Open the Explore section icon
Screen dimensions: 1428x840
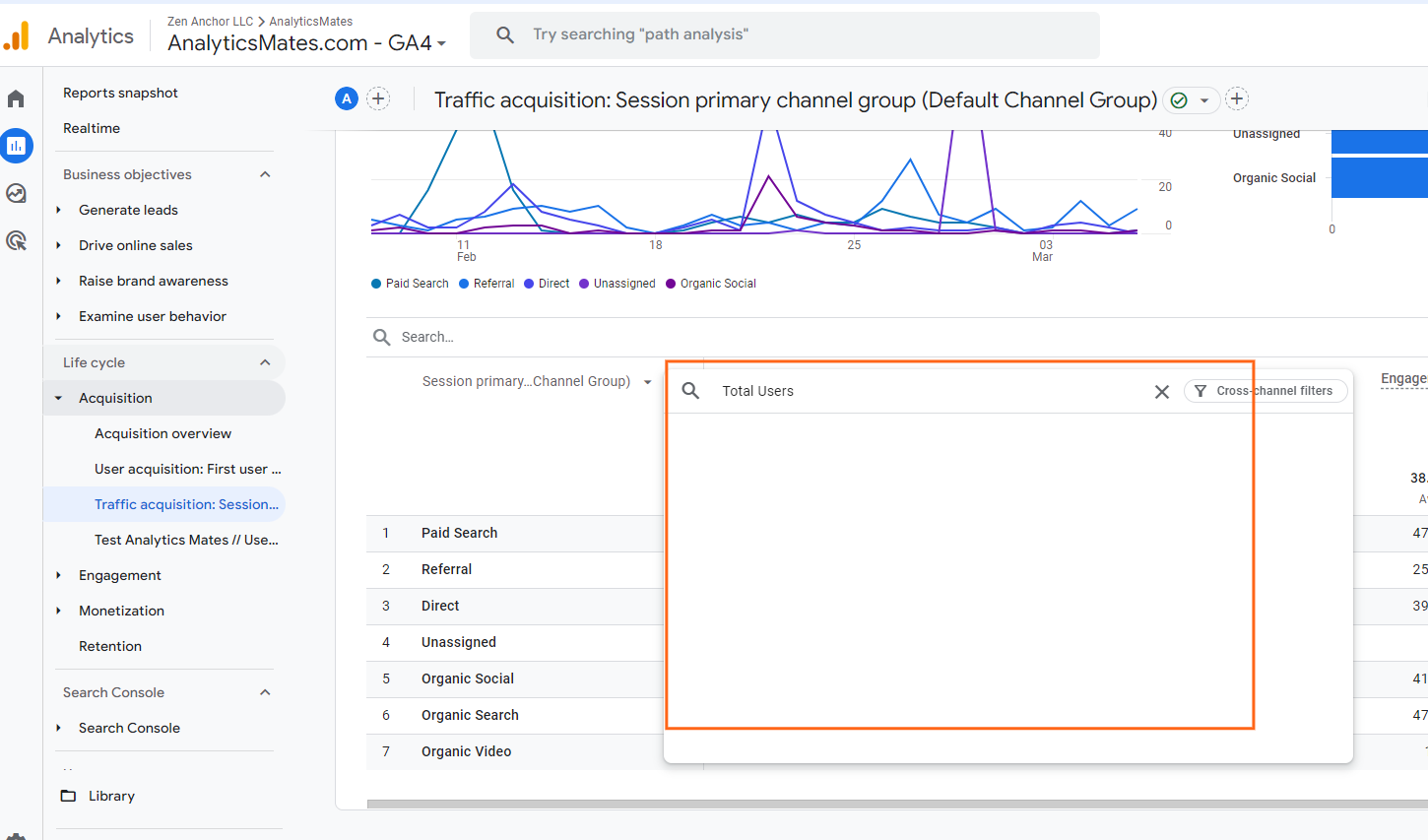[x=17, y=193]
